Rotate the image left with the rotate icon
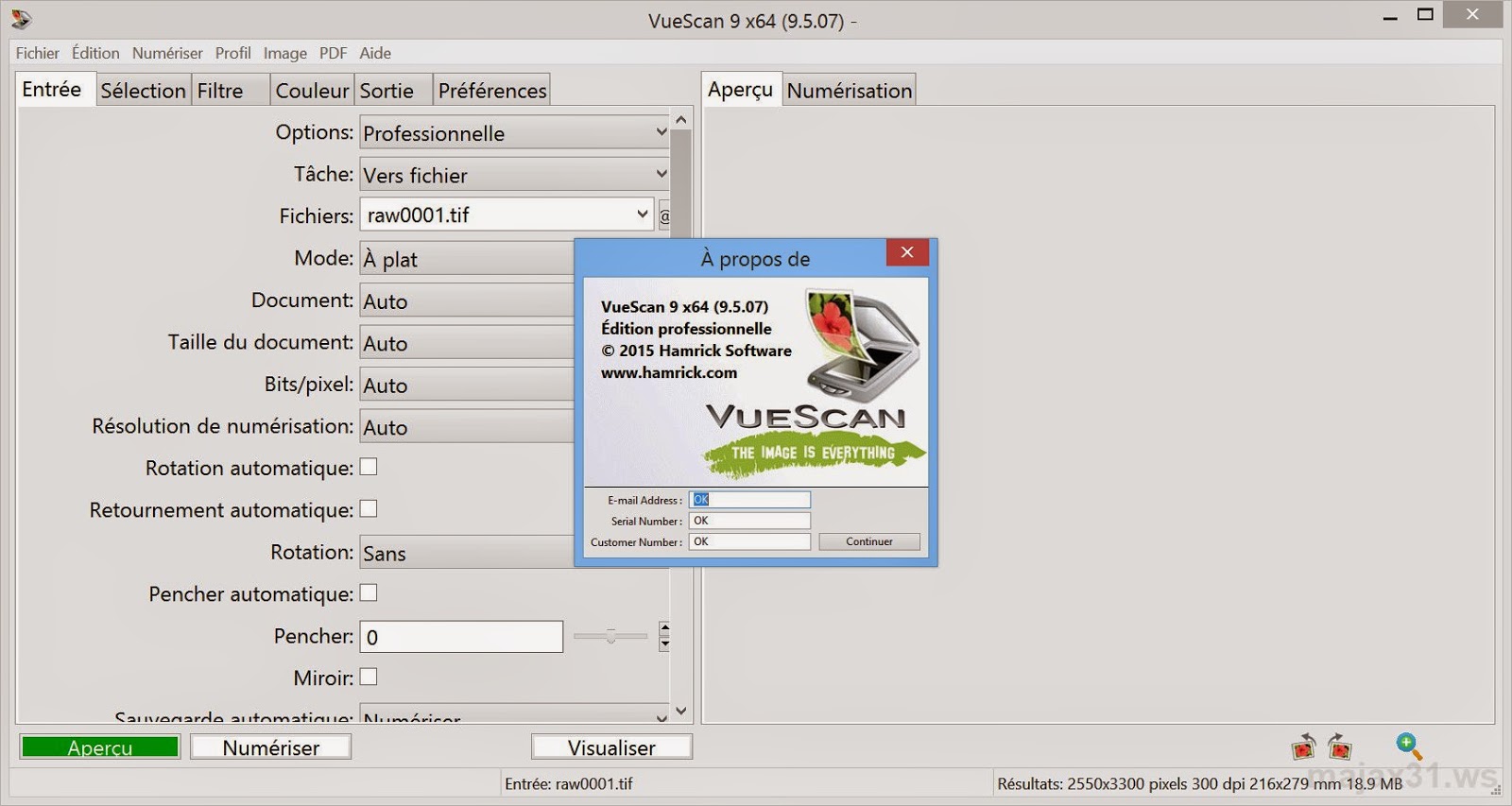Image resolution: width=1512 pixels, height=806 pixels. pyautogui.click(x=1304, y=746)
